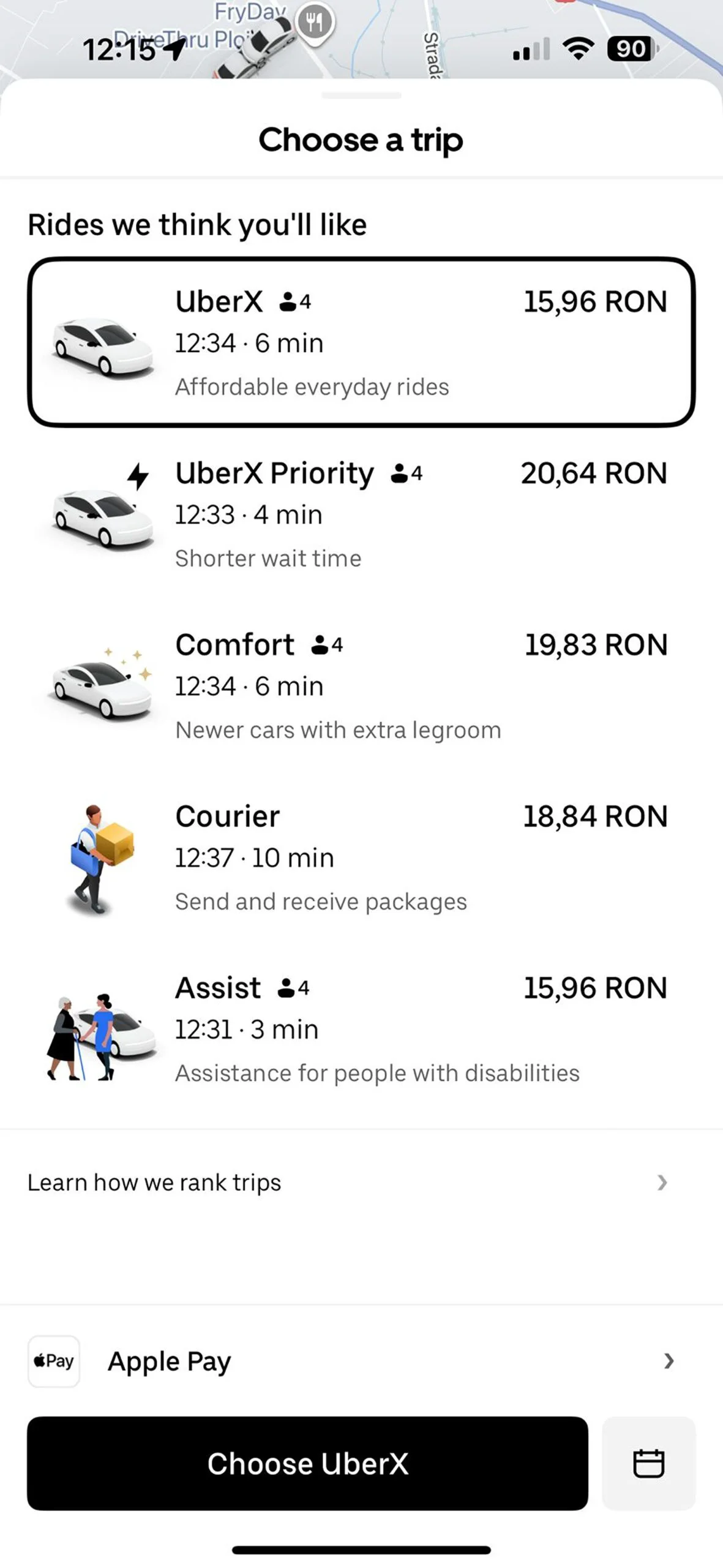Tap the UberX Priority lightning bolt icon
723x1568 pixels.
pos(138,476)
